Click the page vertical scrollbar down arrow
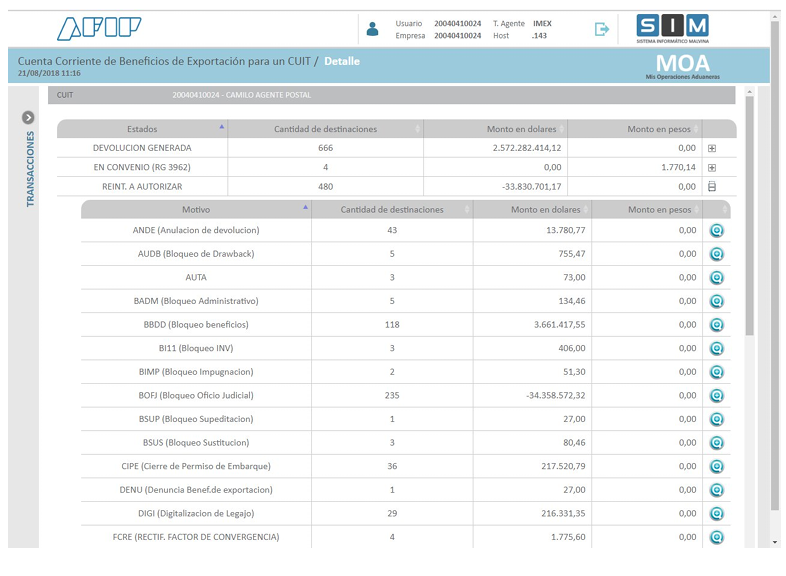Image resolution: width=786 pixels, height=576 pixels. click(775, 543)
